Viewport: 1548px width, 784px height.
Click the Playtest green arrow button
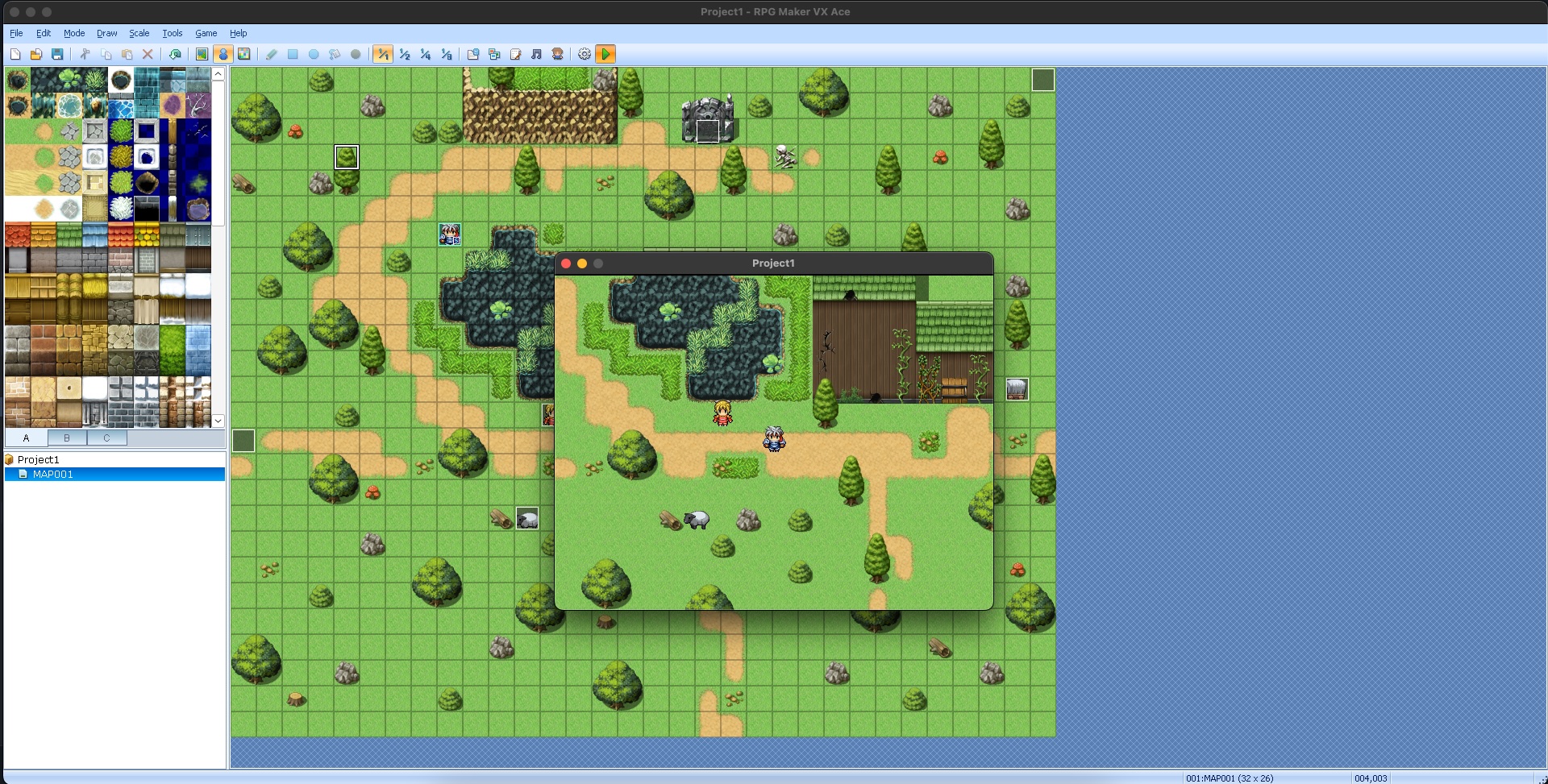coord(606,54)
